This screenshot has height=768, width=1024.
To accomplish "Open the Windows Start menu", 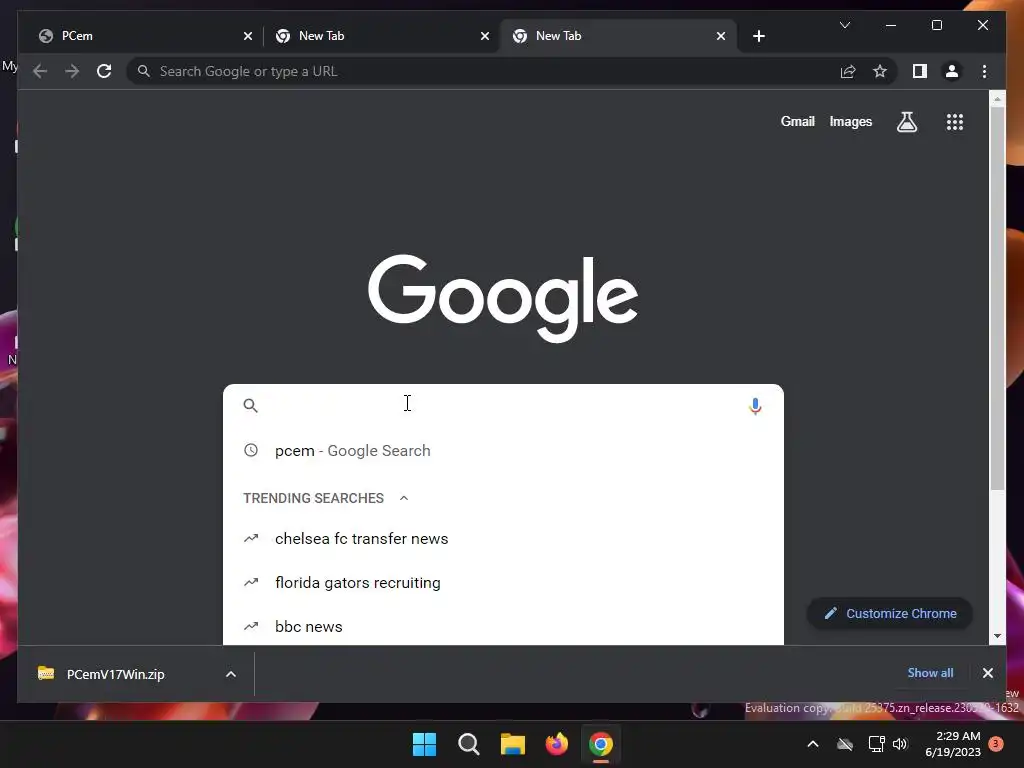I will (x=424, y=744).
